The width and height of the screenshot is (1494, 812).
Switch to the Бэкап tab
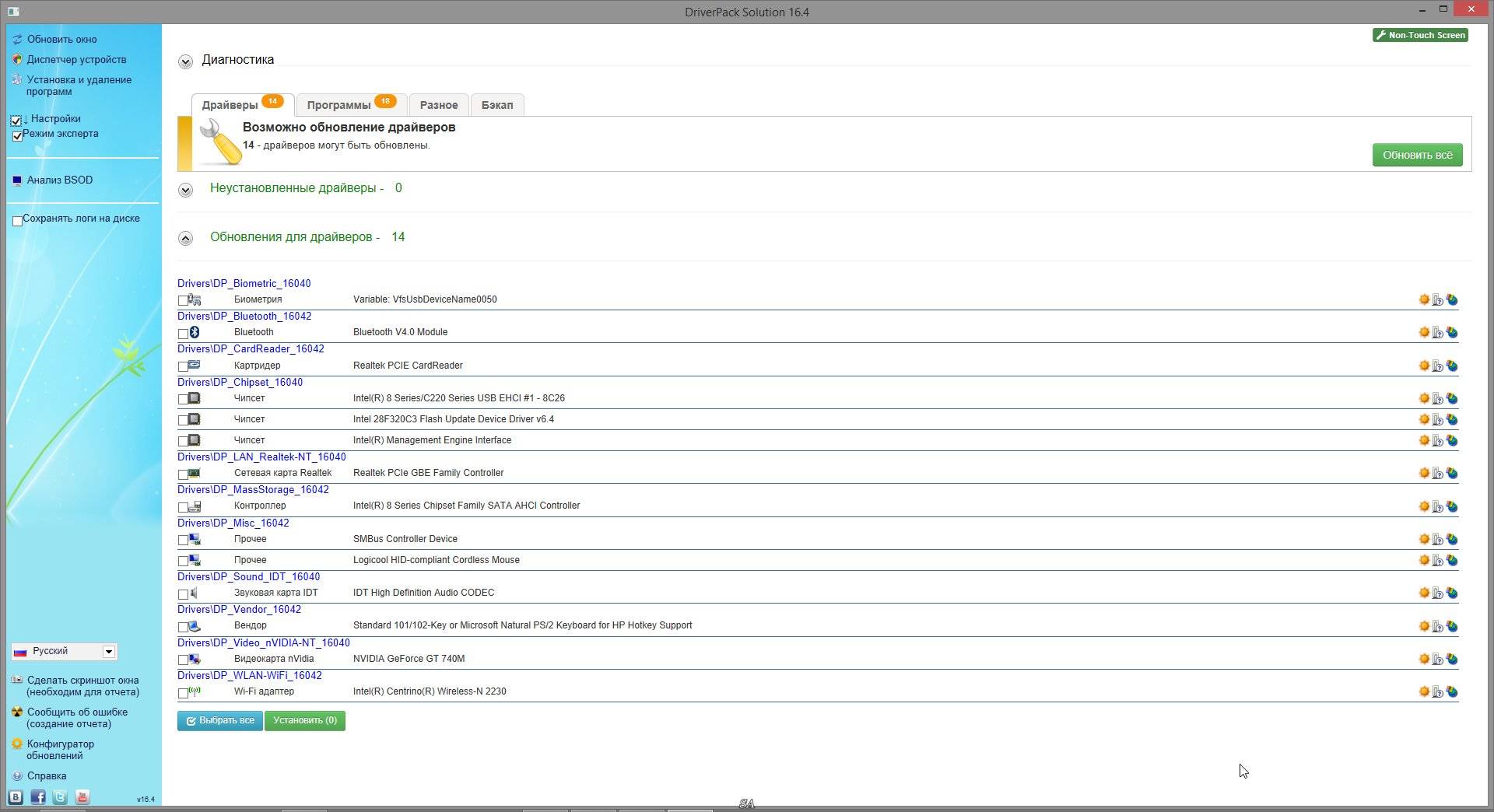pos(497,104)
